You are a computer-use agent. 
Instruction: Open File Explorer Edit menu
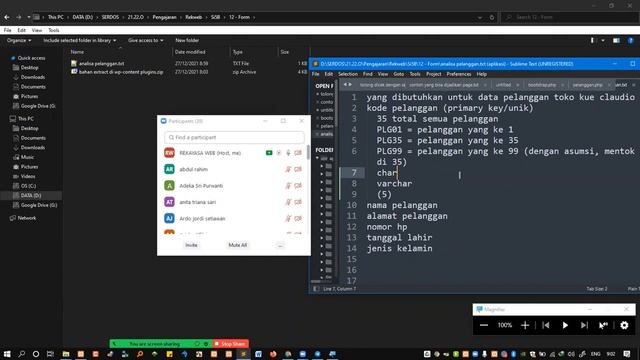click(x=22, y=30)
